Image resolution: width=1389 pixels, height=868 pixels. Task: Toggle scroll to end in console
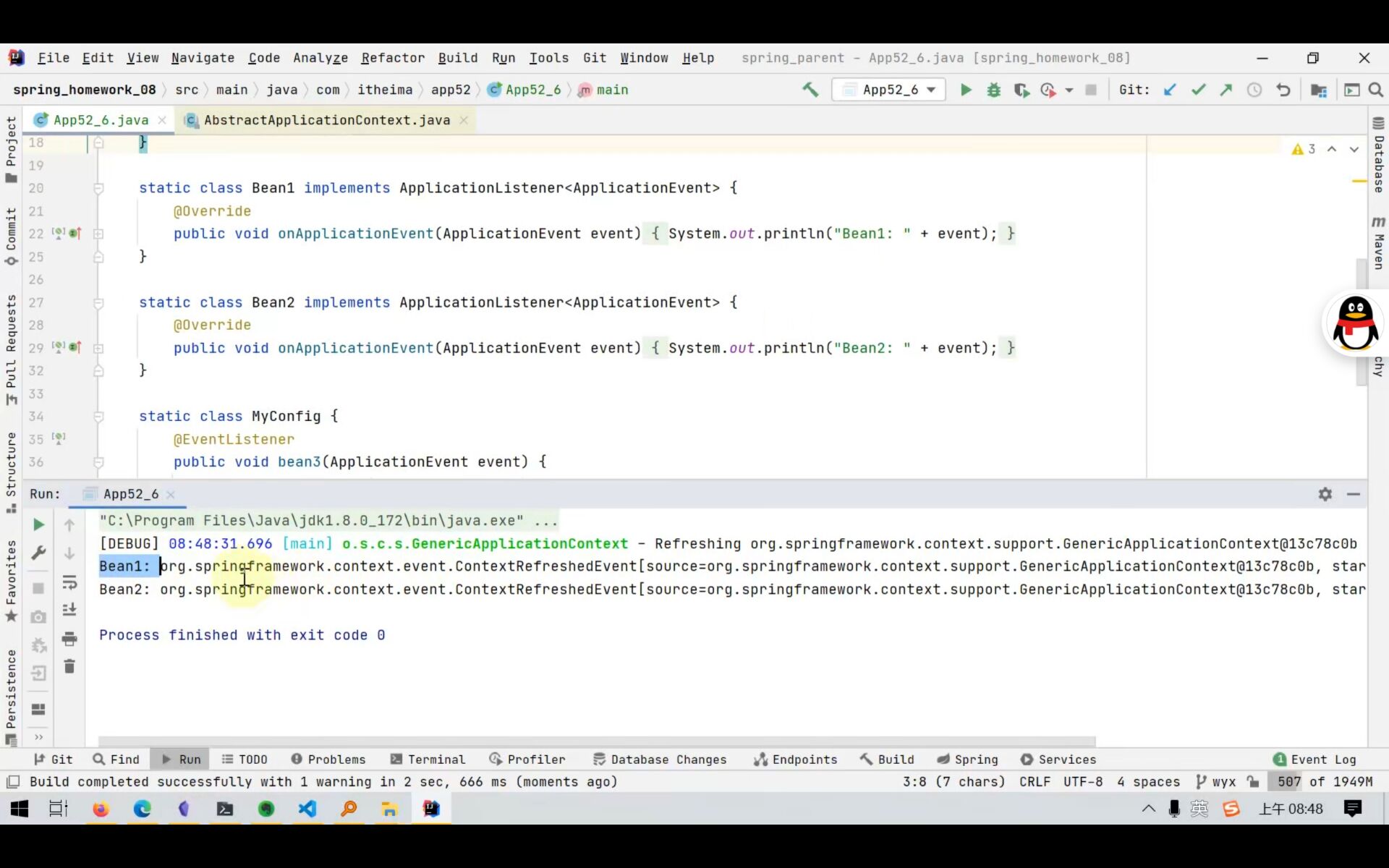(x=69, y=610)
